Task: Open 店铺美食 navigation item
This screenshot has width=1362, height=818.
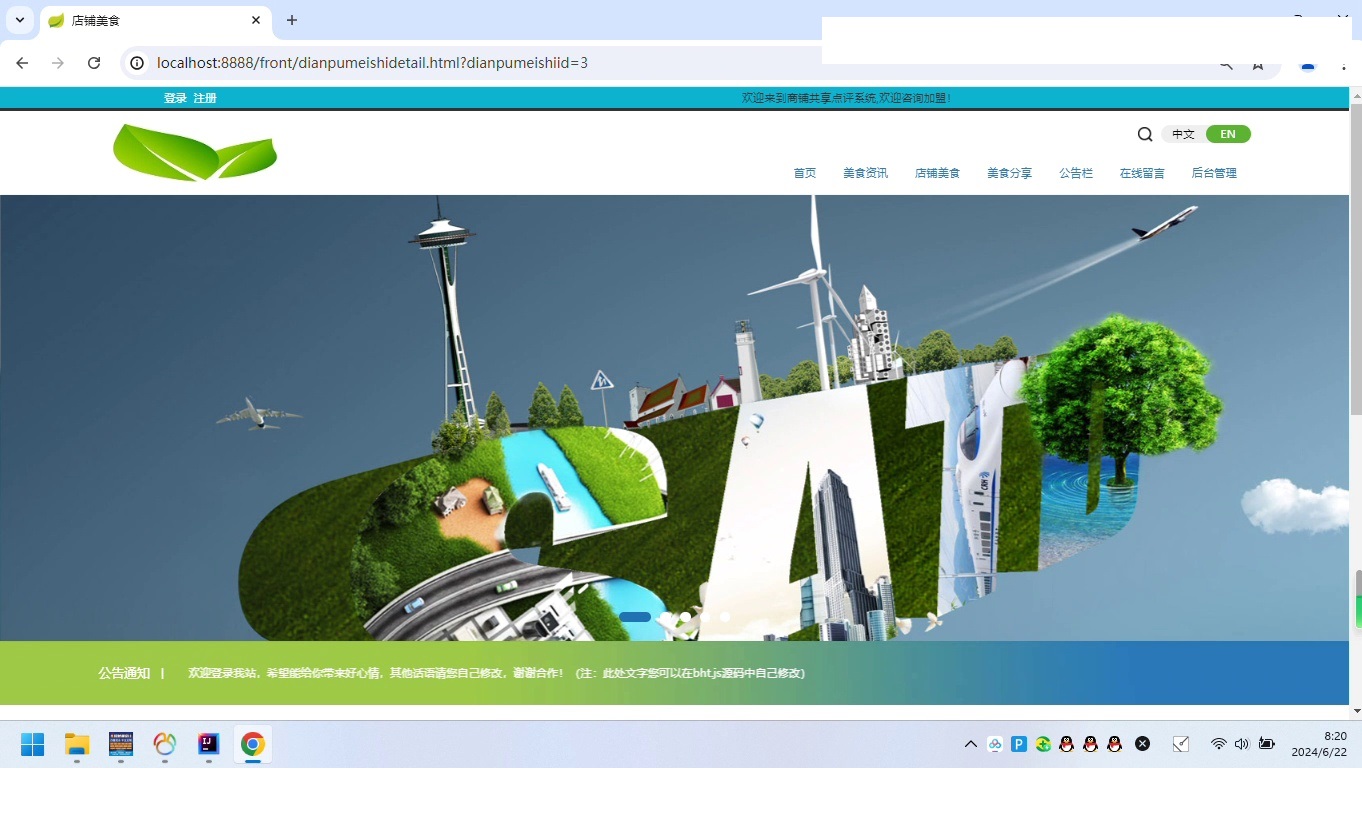Action: pos(937,173)
